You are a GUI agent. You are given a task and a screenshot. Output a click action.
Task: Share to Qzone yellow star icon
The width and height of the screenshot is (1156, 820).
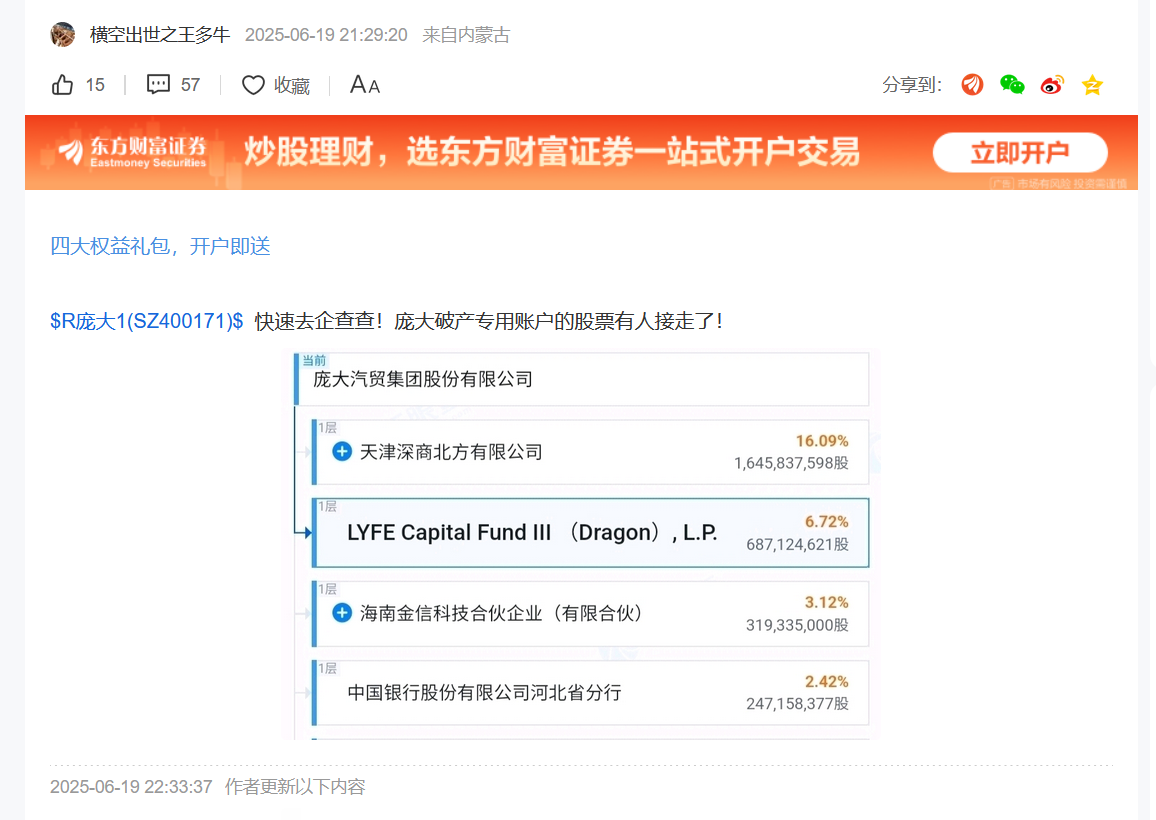[x=1092, y=85]
